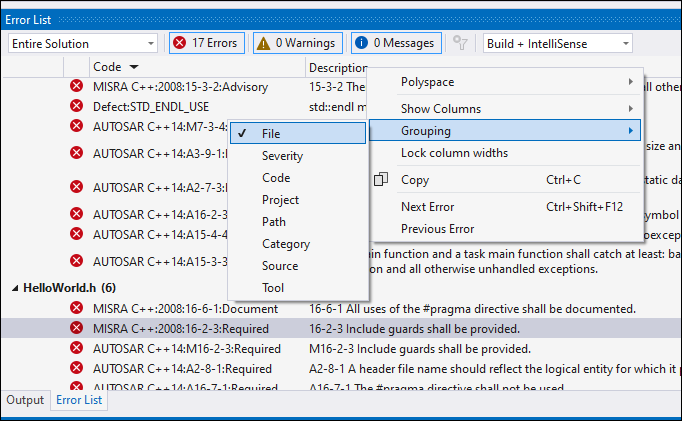
Task: Switch to the Output tab
Action: click(x=25, y=400)
